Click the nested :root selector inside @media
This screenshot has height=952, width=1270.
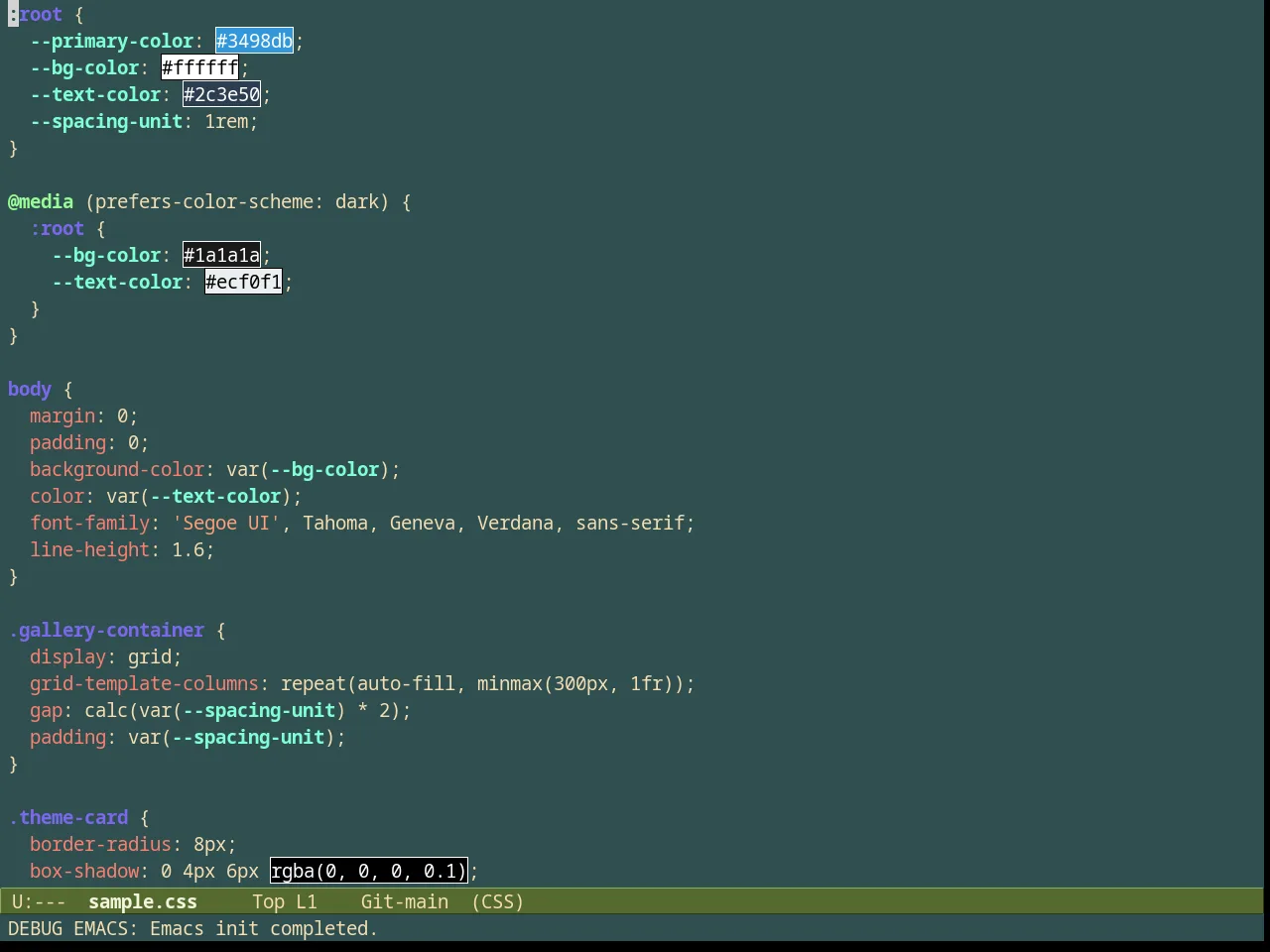tap(57, 228)
